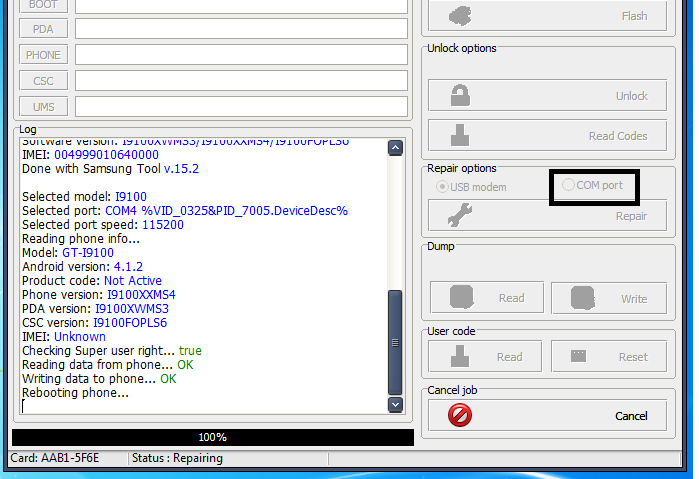Click the stamp icon on Read Codes
Viewport: 699px width, 479px height.
click(x=460, y=135)
